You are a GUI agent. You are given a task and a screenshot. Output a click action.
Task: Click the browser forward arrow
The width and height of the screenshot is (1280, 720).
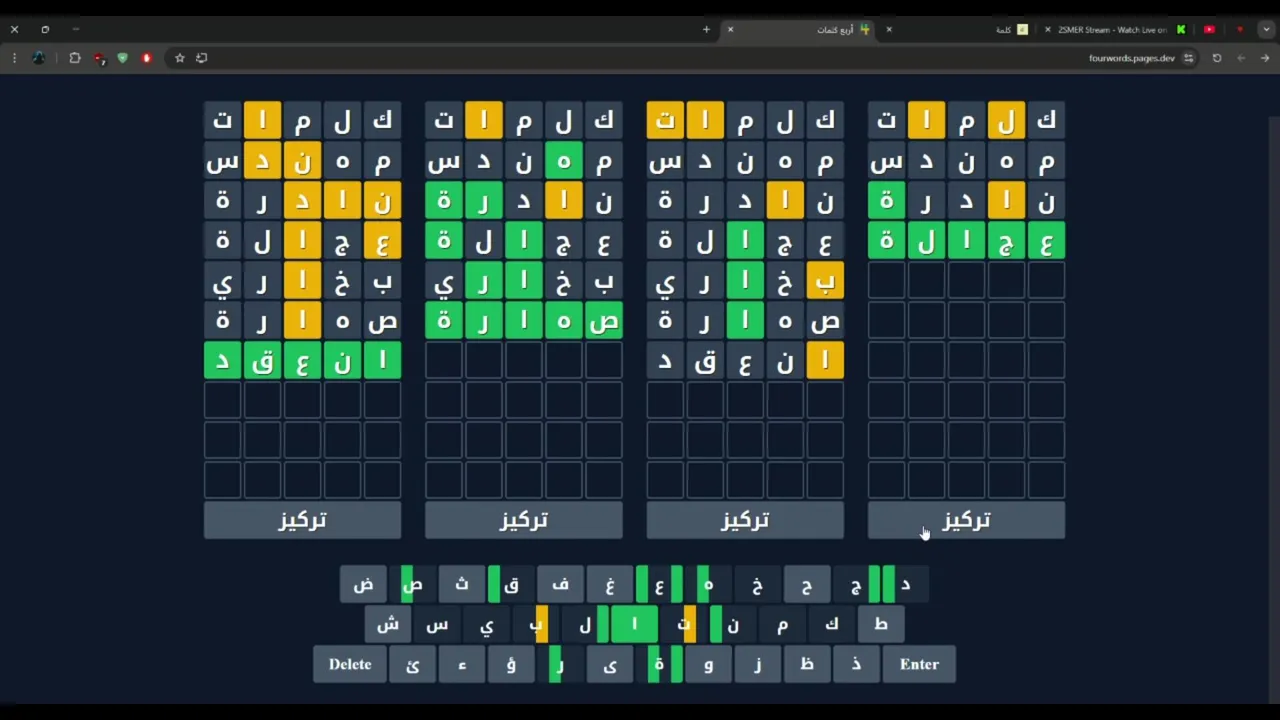coord(1241,58)
